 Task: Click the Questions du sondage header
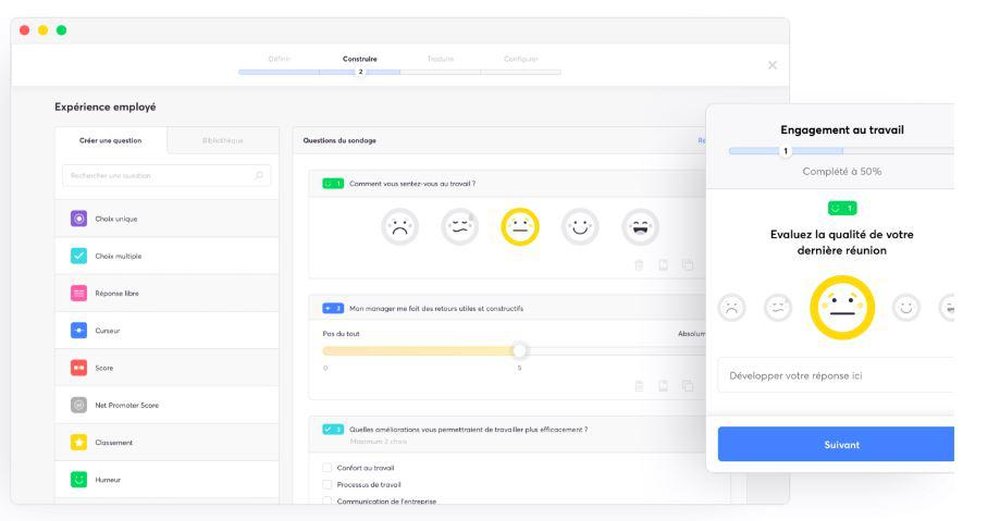[x=340, y=140]
